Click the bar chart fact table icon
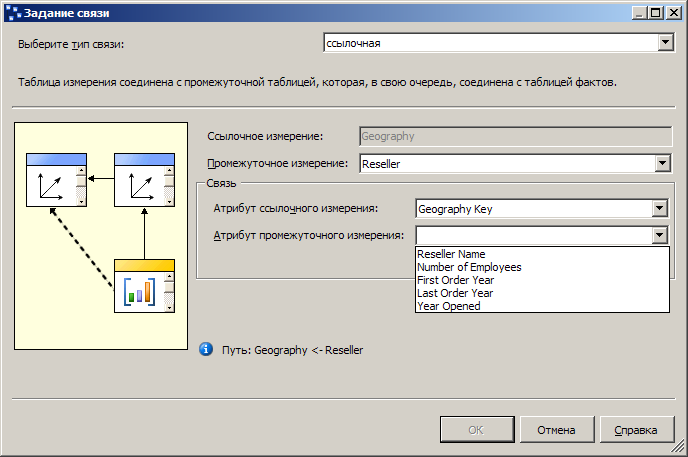This screenshot has width=688, height=457. (x=144, y=286)
